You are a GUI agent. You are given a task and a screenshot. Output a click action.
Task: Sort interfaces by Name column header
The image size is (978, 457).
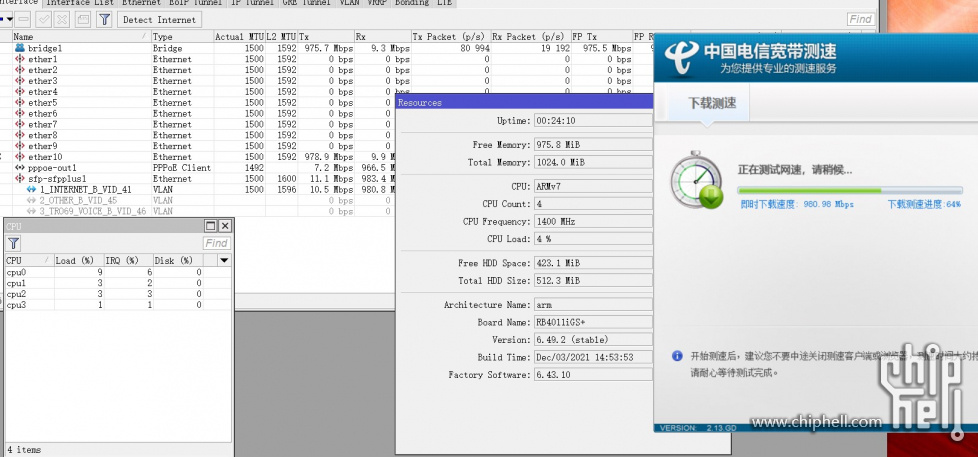pyautogui.click(x=81, y=37)
